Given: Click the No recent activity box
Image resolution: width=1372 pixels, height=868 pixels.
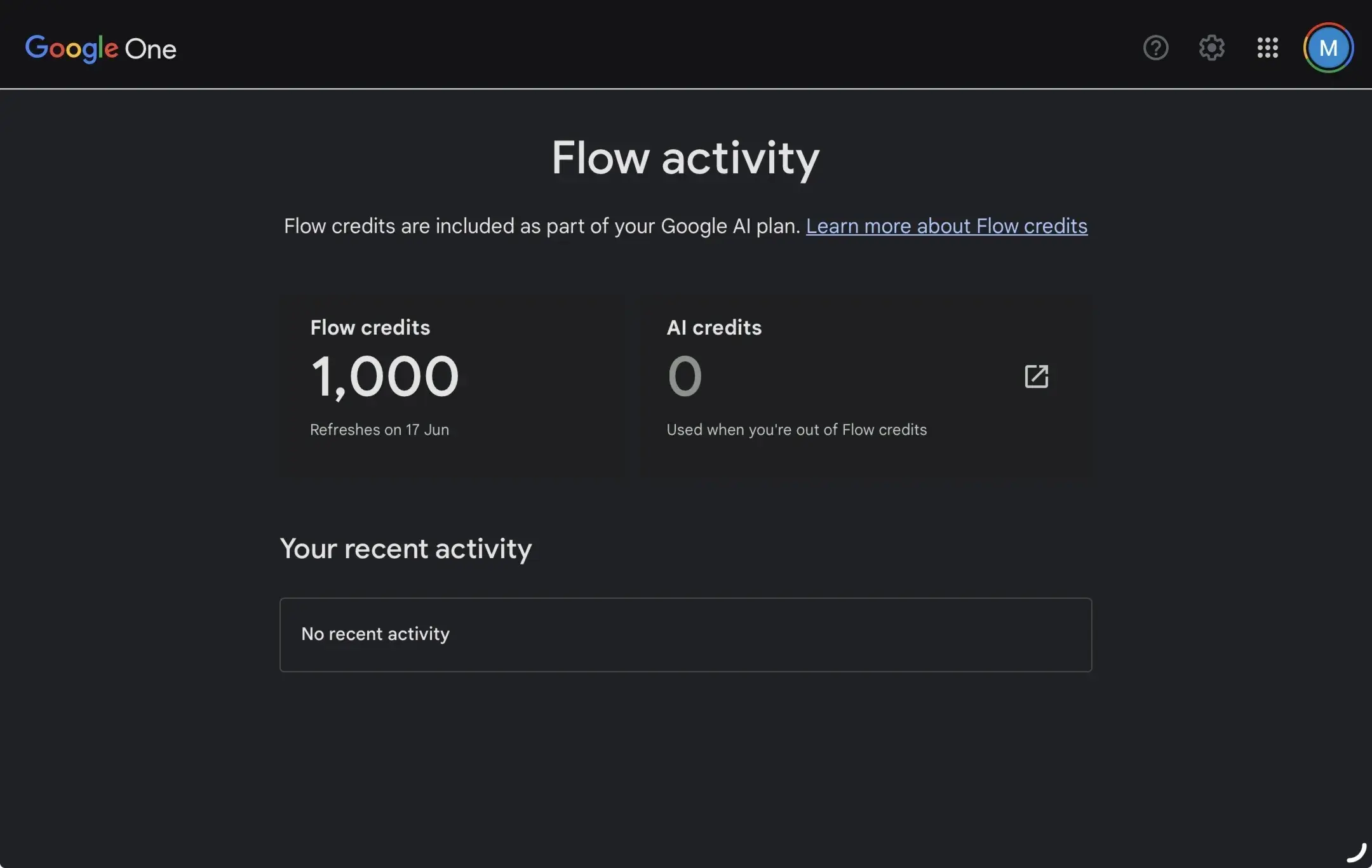Looking at the screenshot, I should pyautogui.click(x=685, y=634).
